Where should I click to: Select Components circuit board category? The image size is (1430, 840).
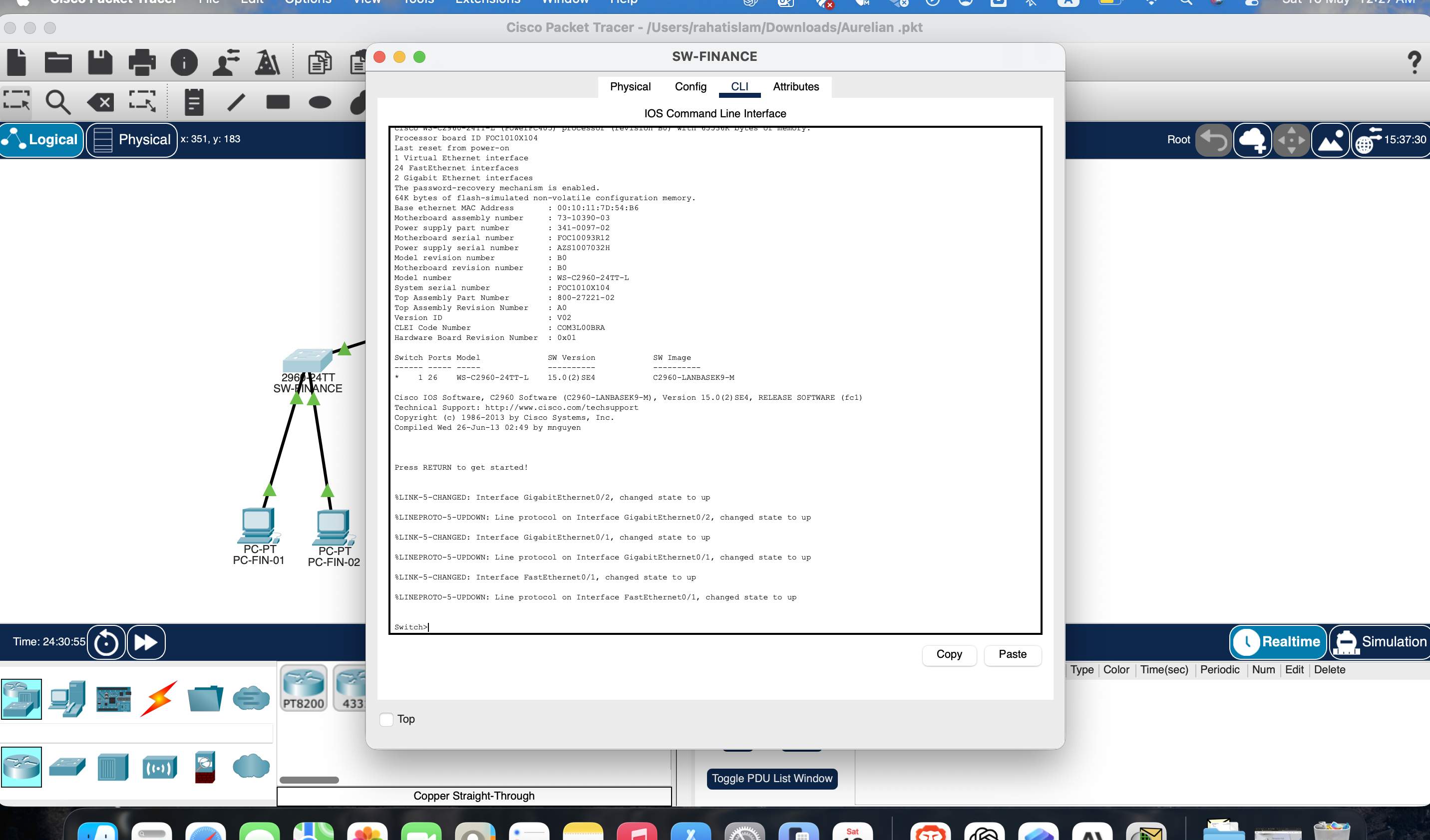113,699
